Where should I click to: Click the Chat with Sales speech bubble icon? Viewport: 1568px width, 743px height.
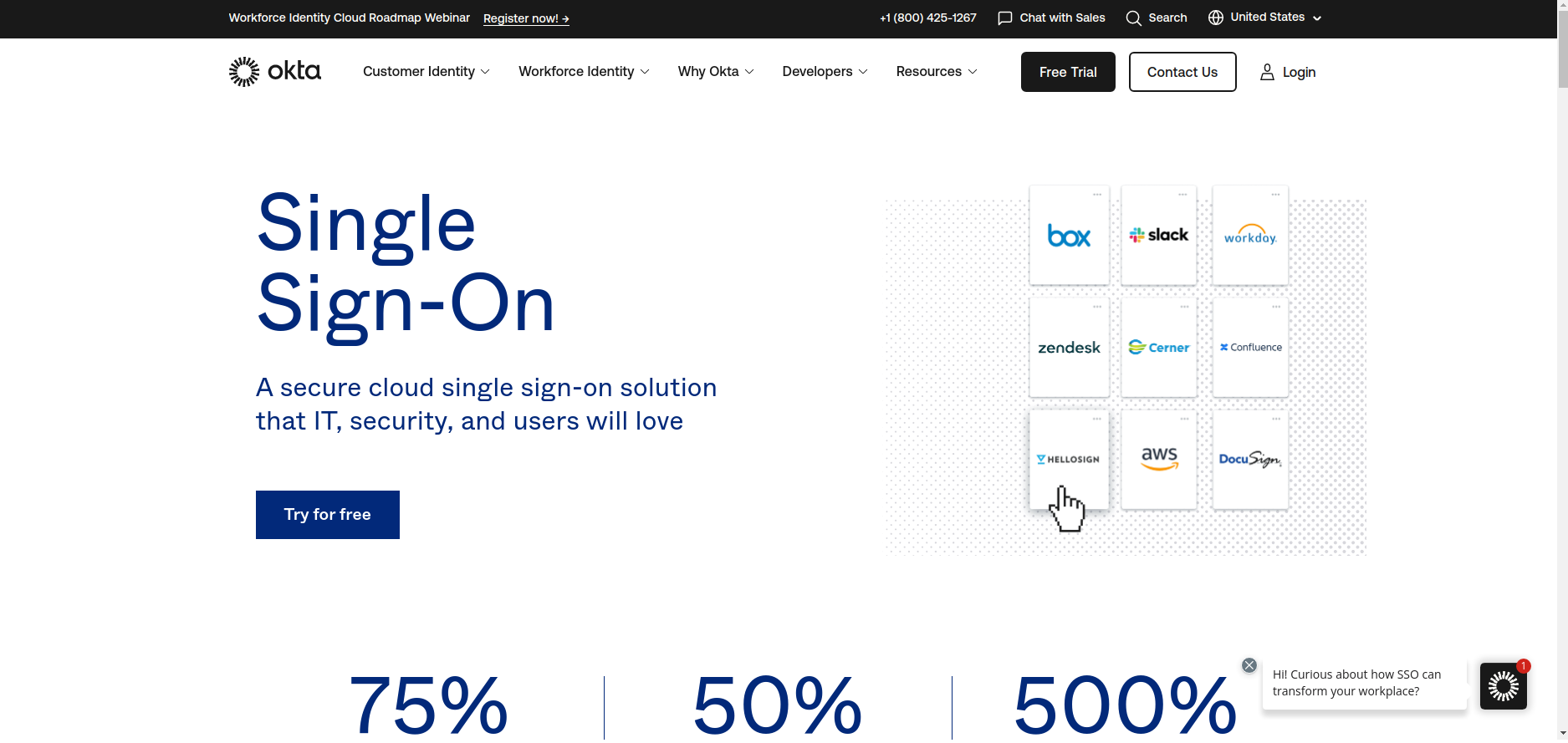coord(1005,18)
